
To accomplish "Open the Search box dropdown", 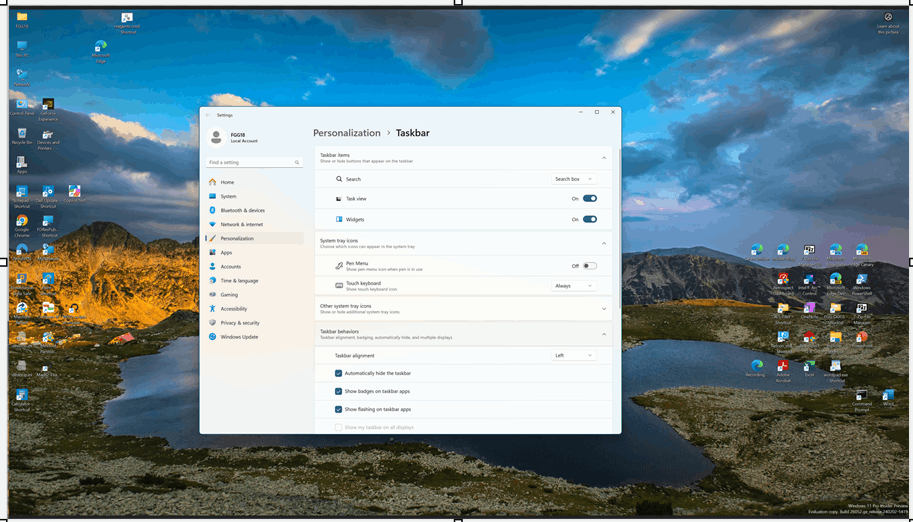I will [574, 179].
